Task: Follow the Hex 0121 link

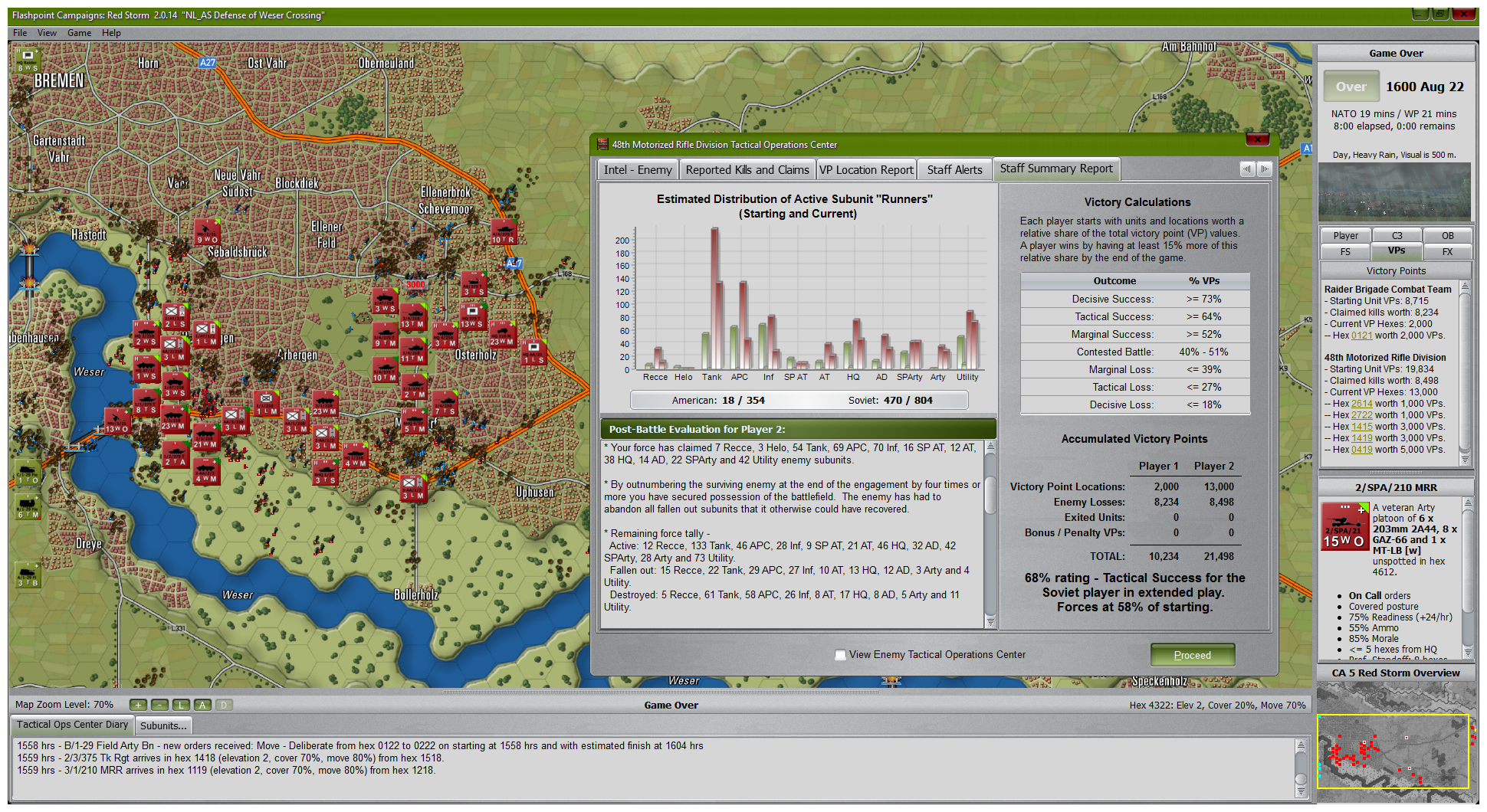Action: click(1362, 336)
